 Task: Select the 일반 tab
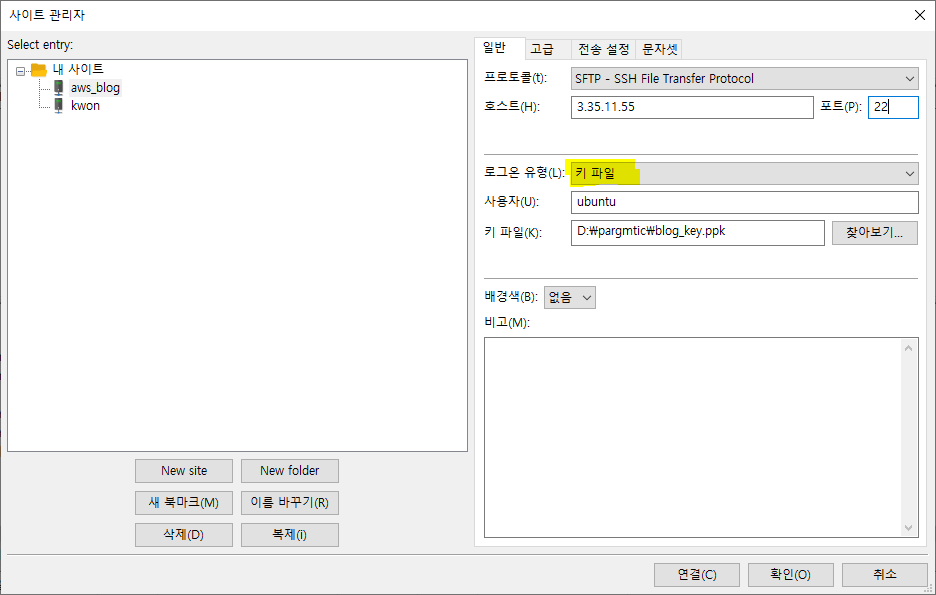[495, 48]
